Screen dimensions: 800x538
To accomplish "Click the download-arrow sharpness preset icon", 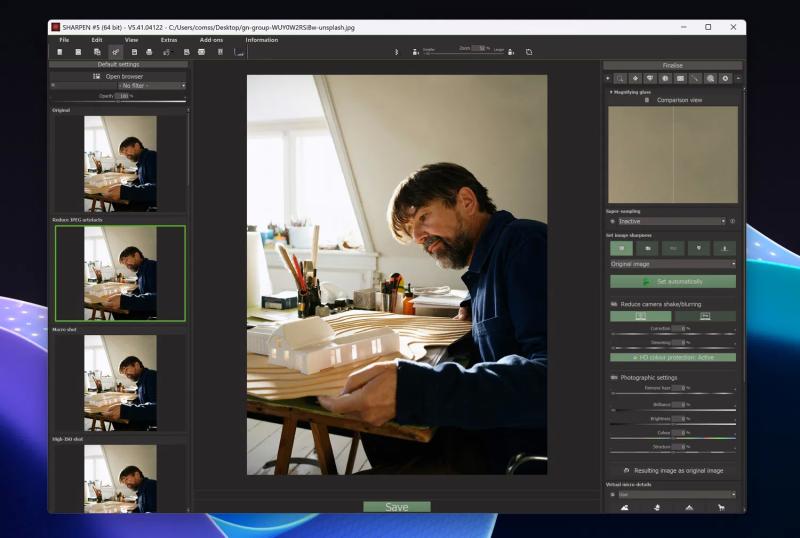I will [x=723, y=247].
